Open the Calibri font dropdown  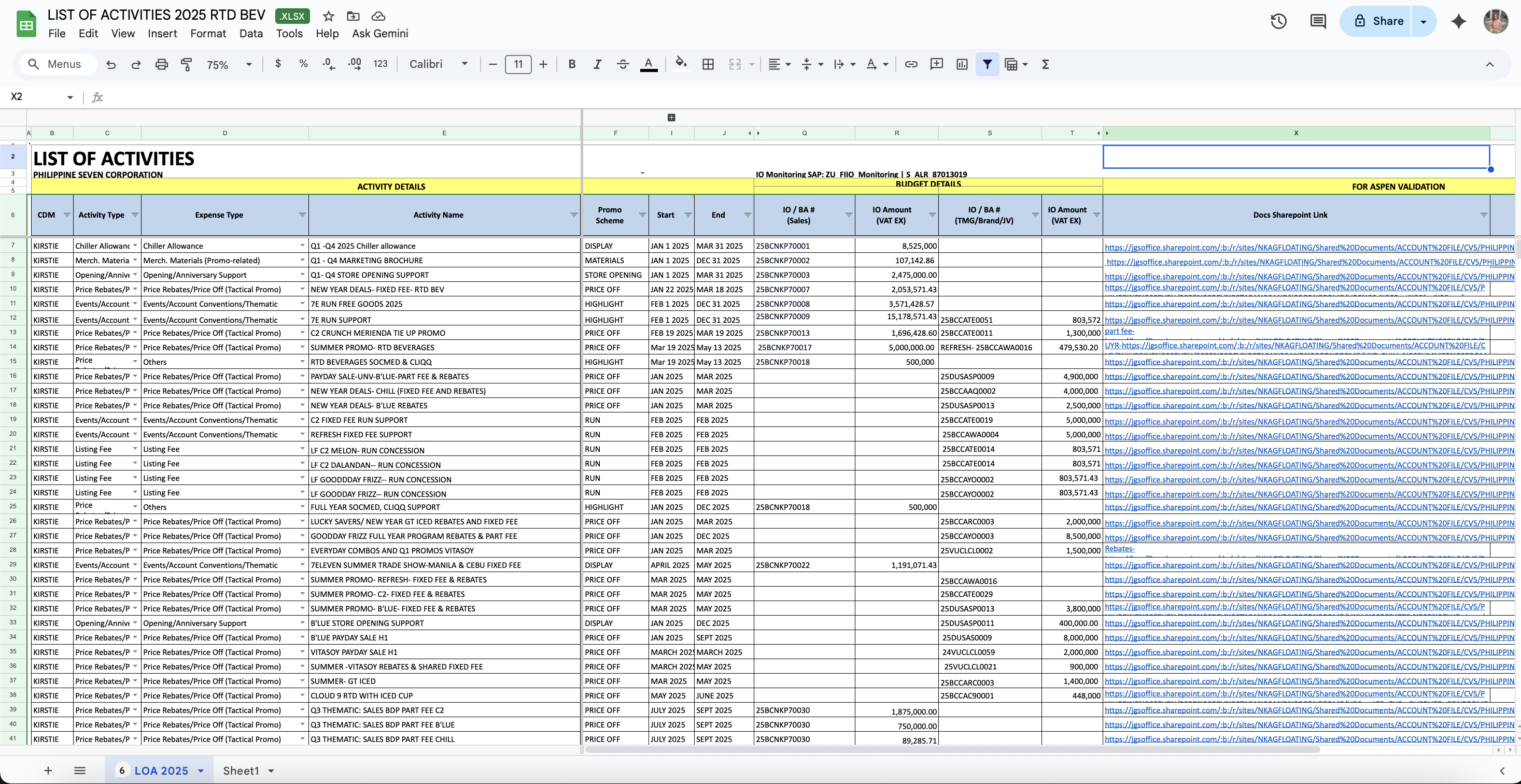(439, 64)
